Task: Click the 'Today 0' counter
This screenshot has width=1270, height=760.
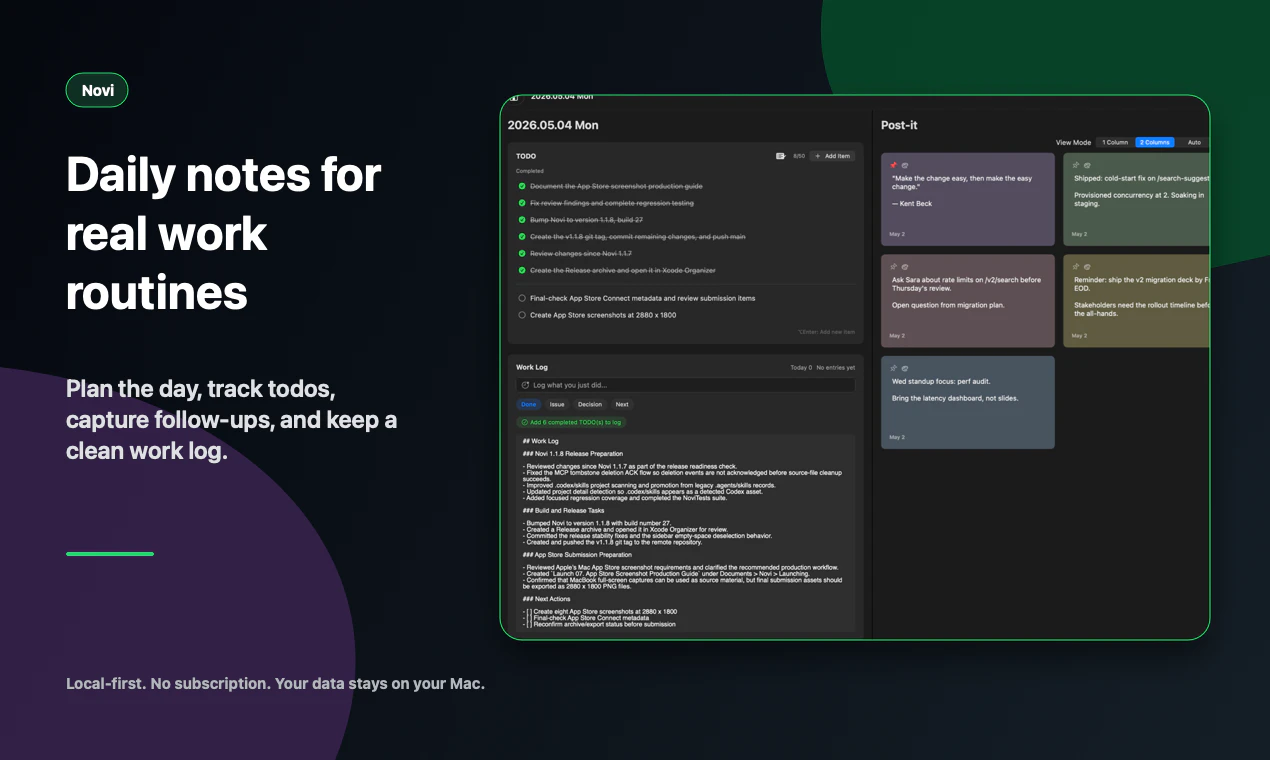Action: pos(801,368)
